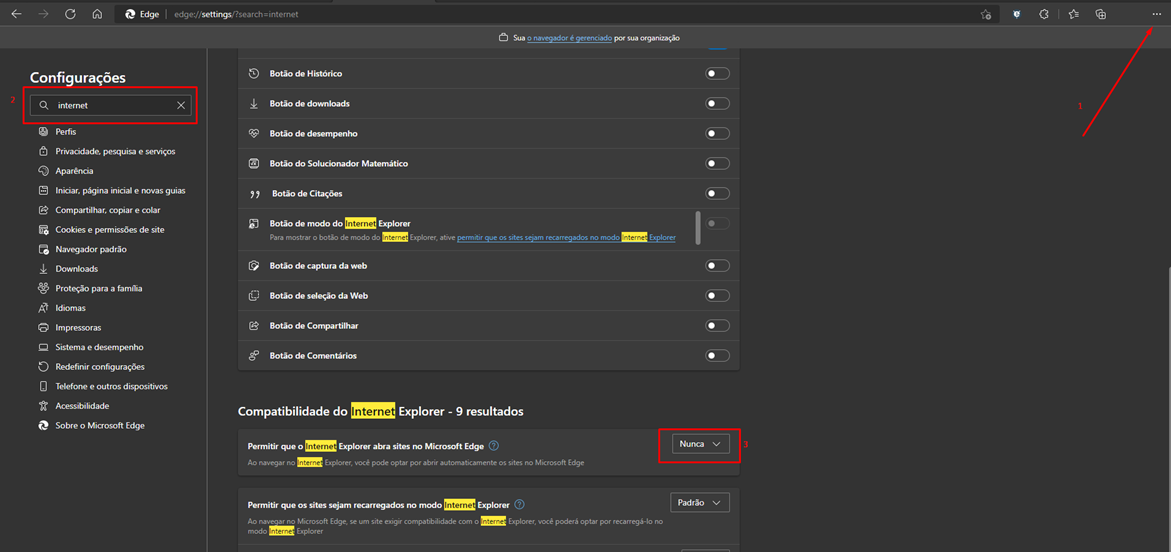Click the magnifier icon in settings search

pos(44,106)
